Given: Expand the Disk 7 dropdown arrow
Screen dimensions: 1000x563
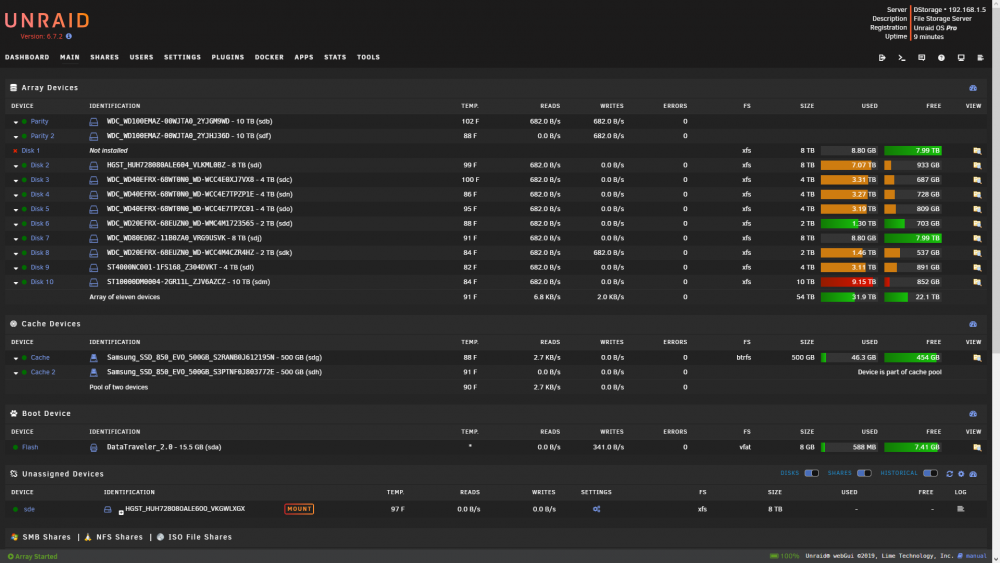Looking at the screenshot, I should pyautogui.click(x=16, y=238).
